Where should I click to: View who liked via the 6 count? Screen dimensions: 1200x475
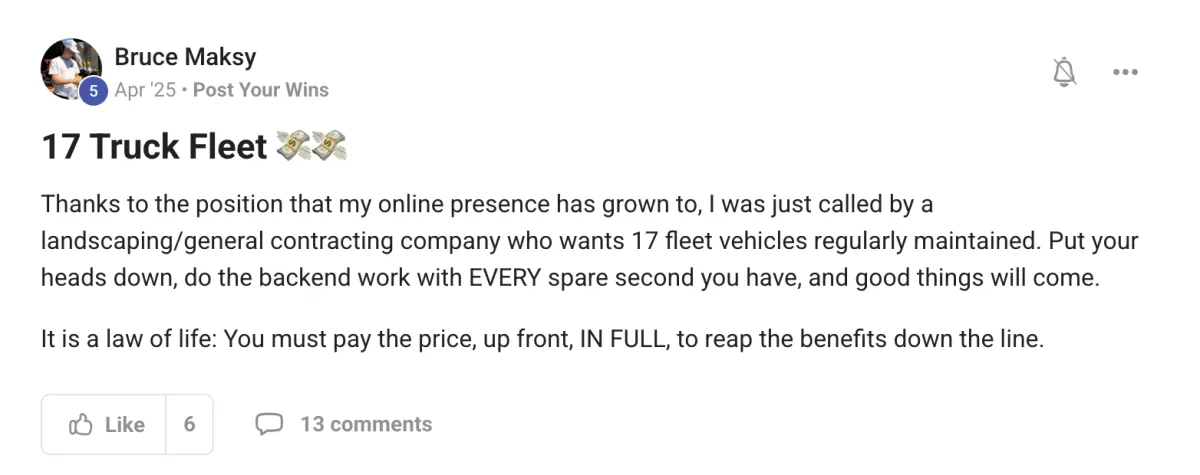[x=189, y=425]
